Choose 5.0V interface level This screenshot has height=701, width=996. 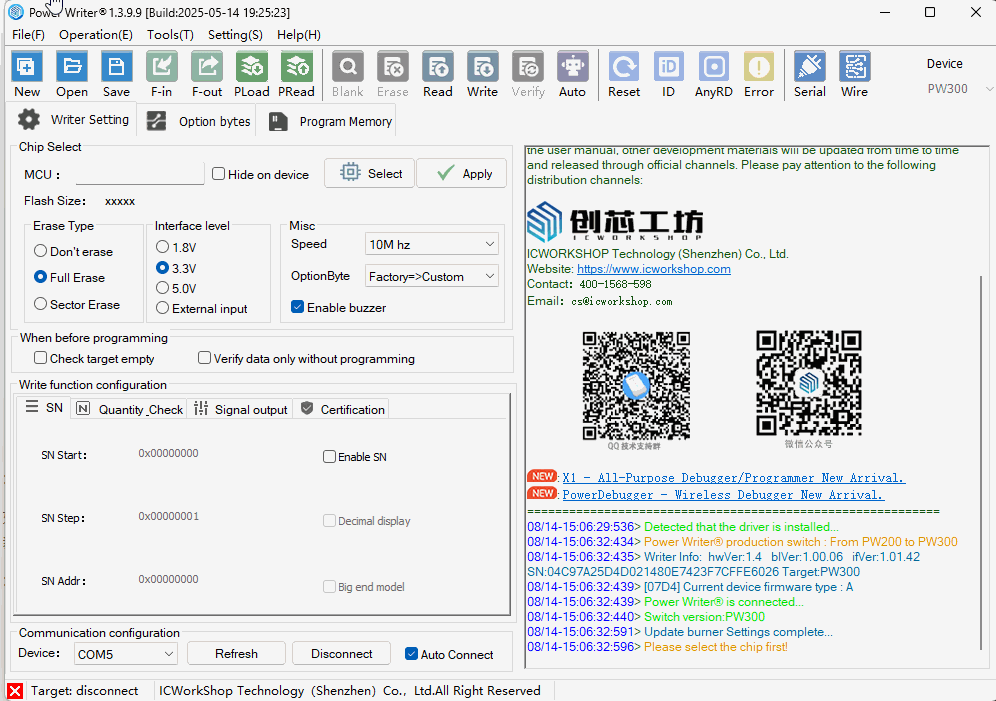click(163, 288)
